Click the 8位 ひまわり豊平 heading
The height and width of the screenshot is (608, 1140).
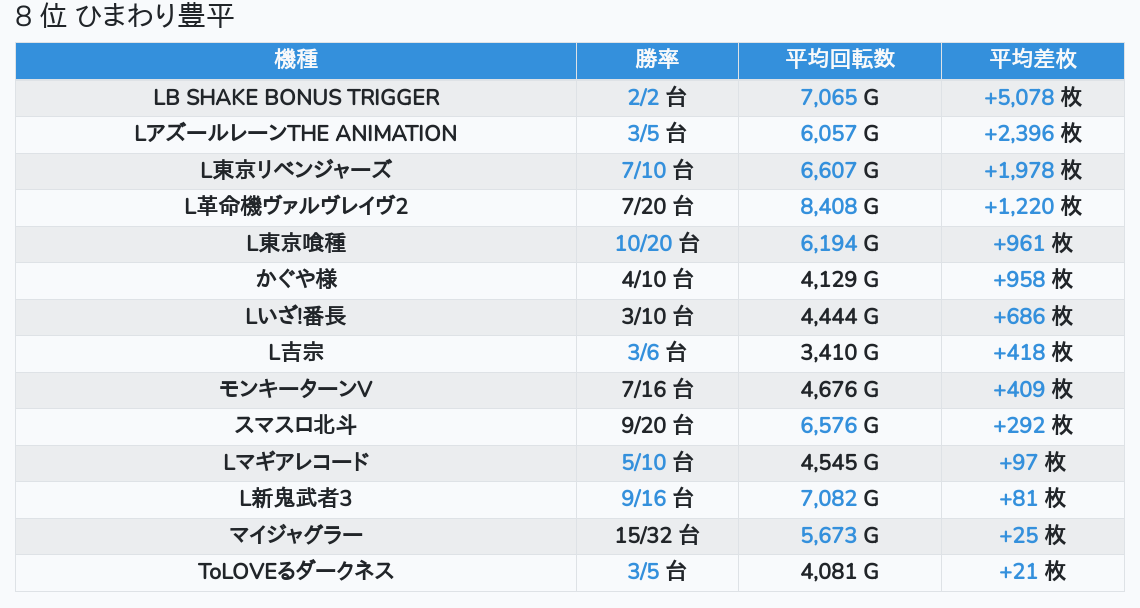[125, 17]
